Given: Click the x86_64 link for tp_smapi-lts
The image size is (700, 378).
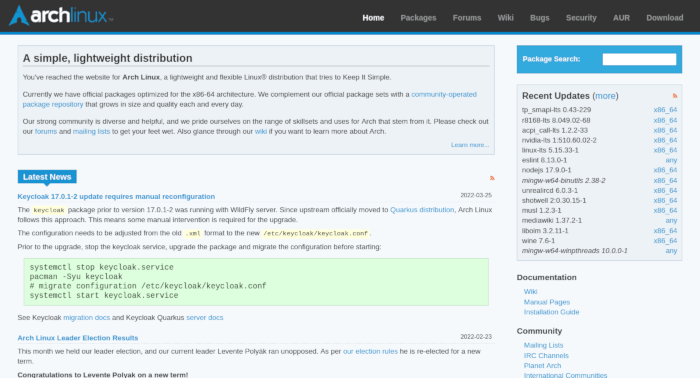Looking at the screenshot, I should click(665, 110).
